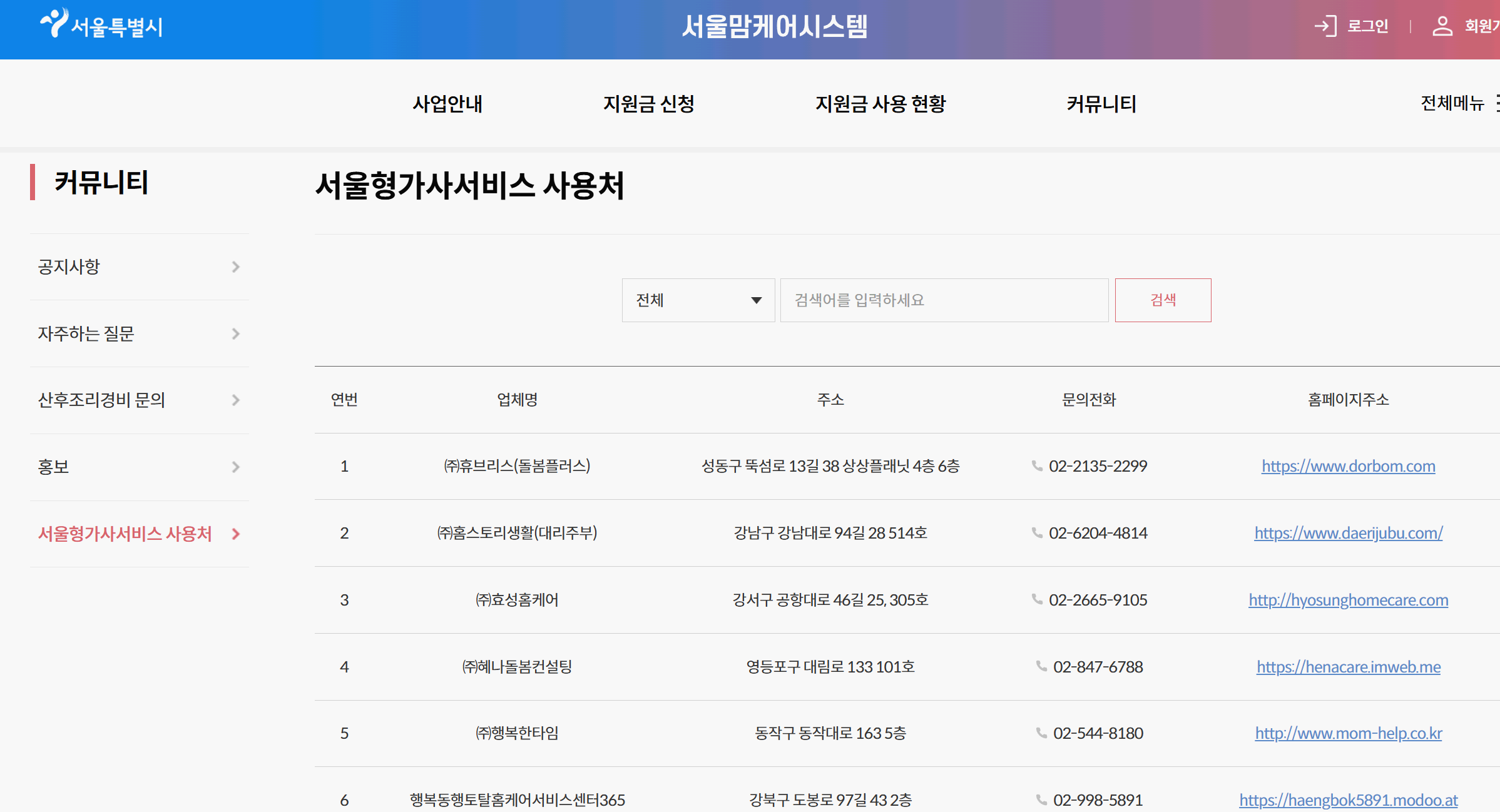Expand the 홍보 sidebar chevron
This screenshot has width=1500, height=812.
[x=235, y=467]
